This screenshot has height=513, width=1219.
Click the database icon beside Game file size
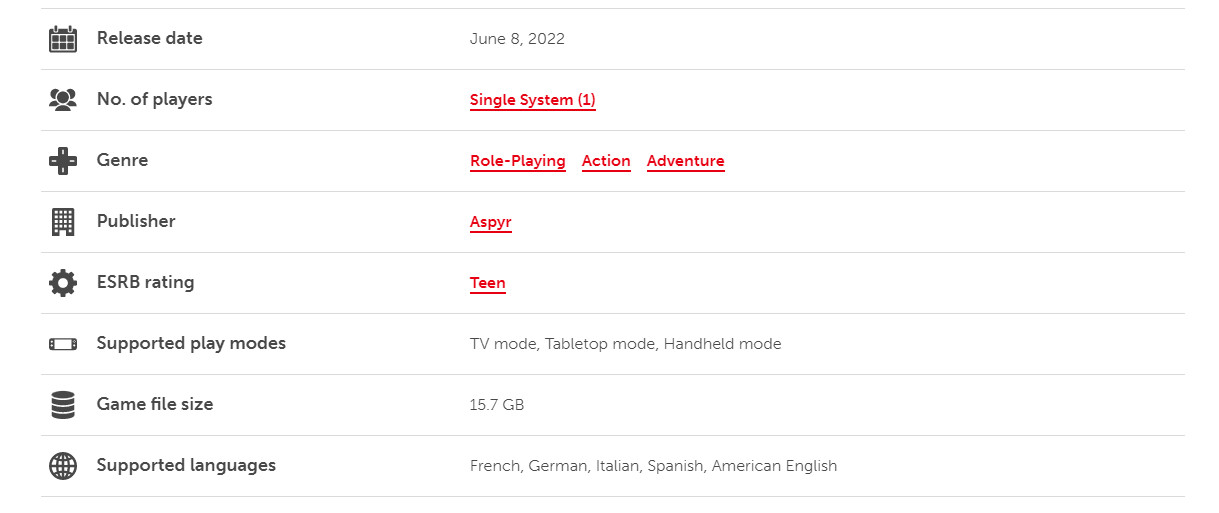tap(63, 405)
